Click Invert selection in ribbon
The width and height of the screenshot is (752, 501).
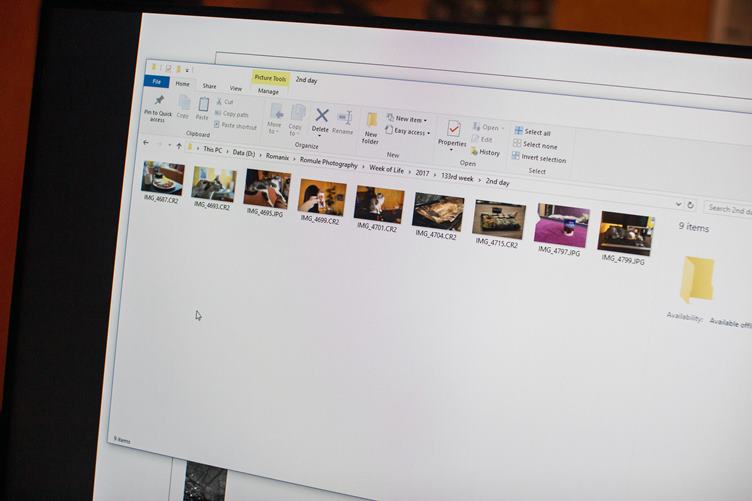point(540,158)
